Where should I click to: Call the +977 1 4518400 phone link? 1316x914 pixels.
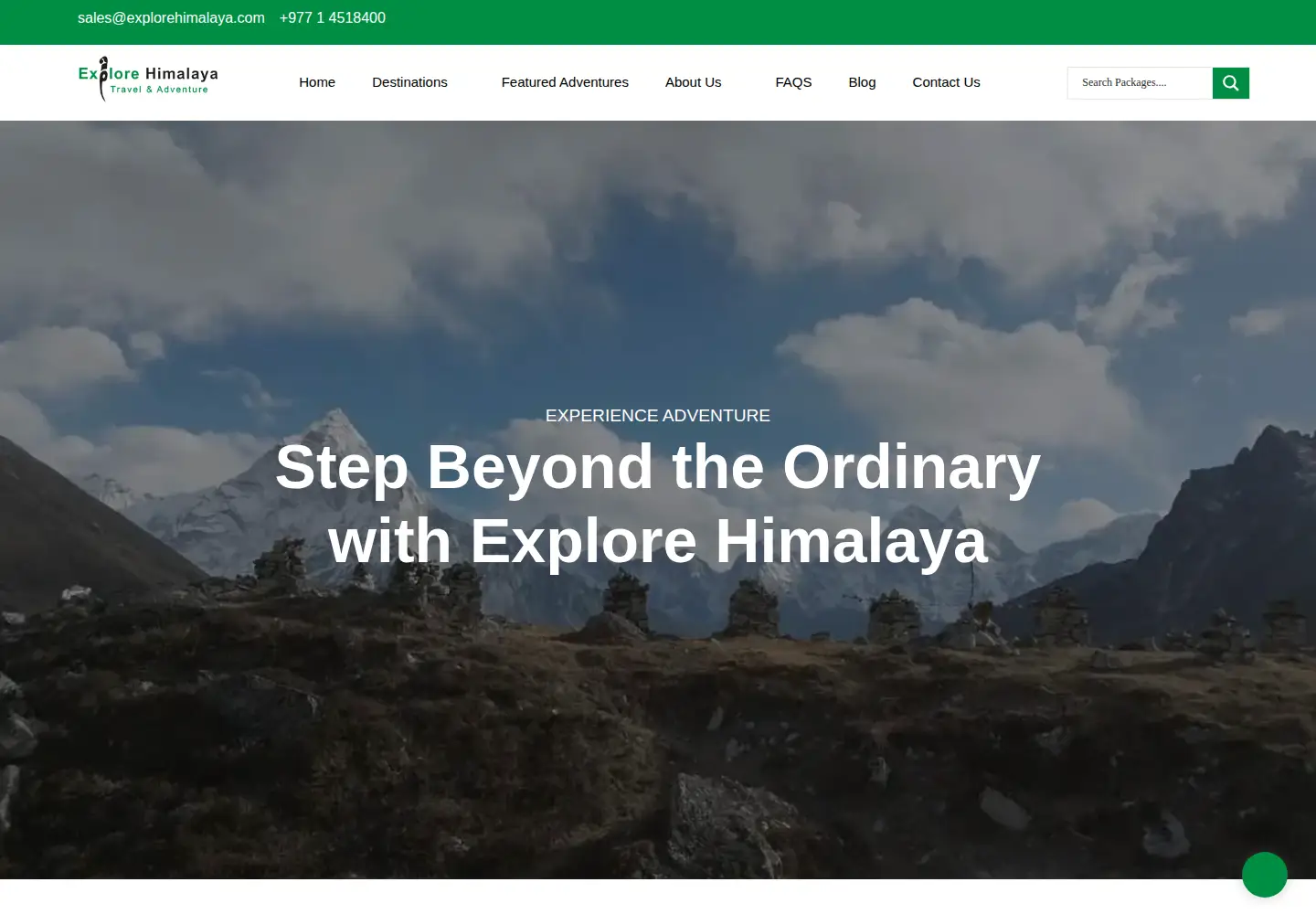tap(333, 18)
